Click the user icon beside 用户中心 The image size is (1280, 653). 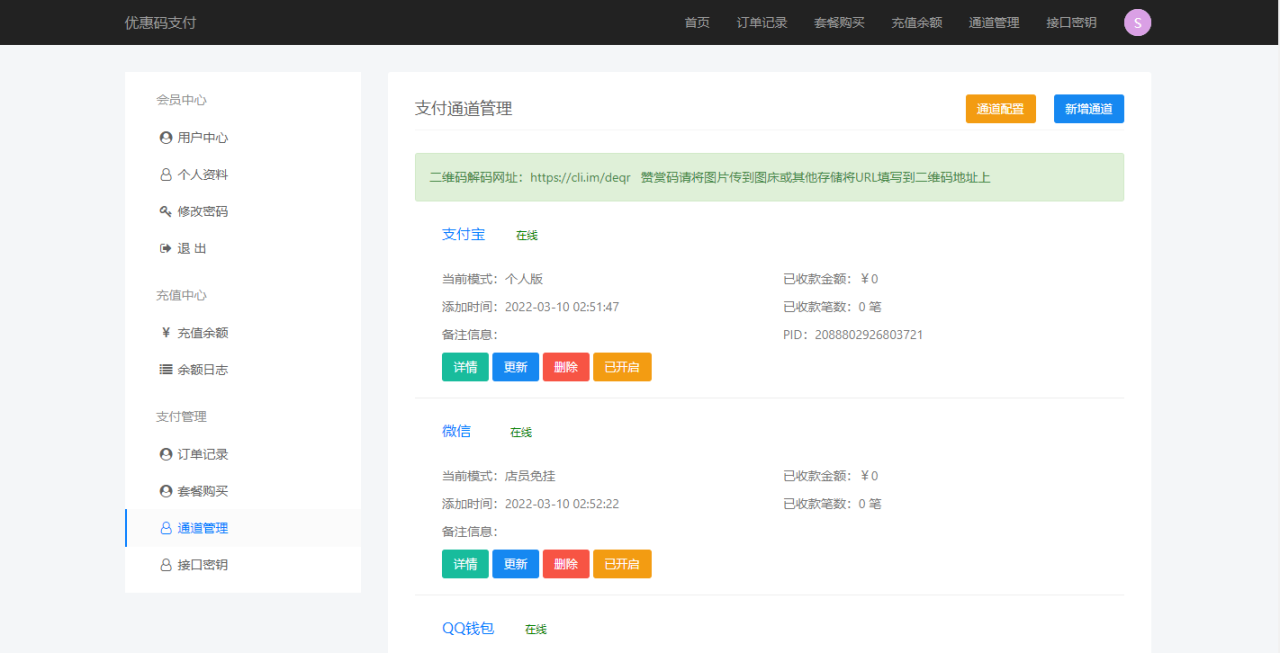tap(166, 138)
